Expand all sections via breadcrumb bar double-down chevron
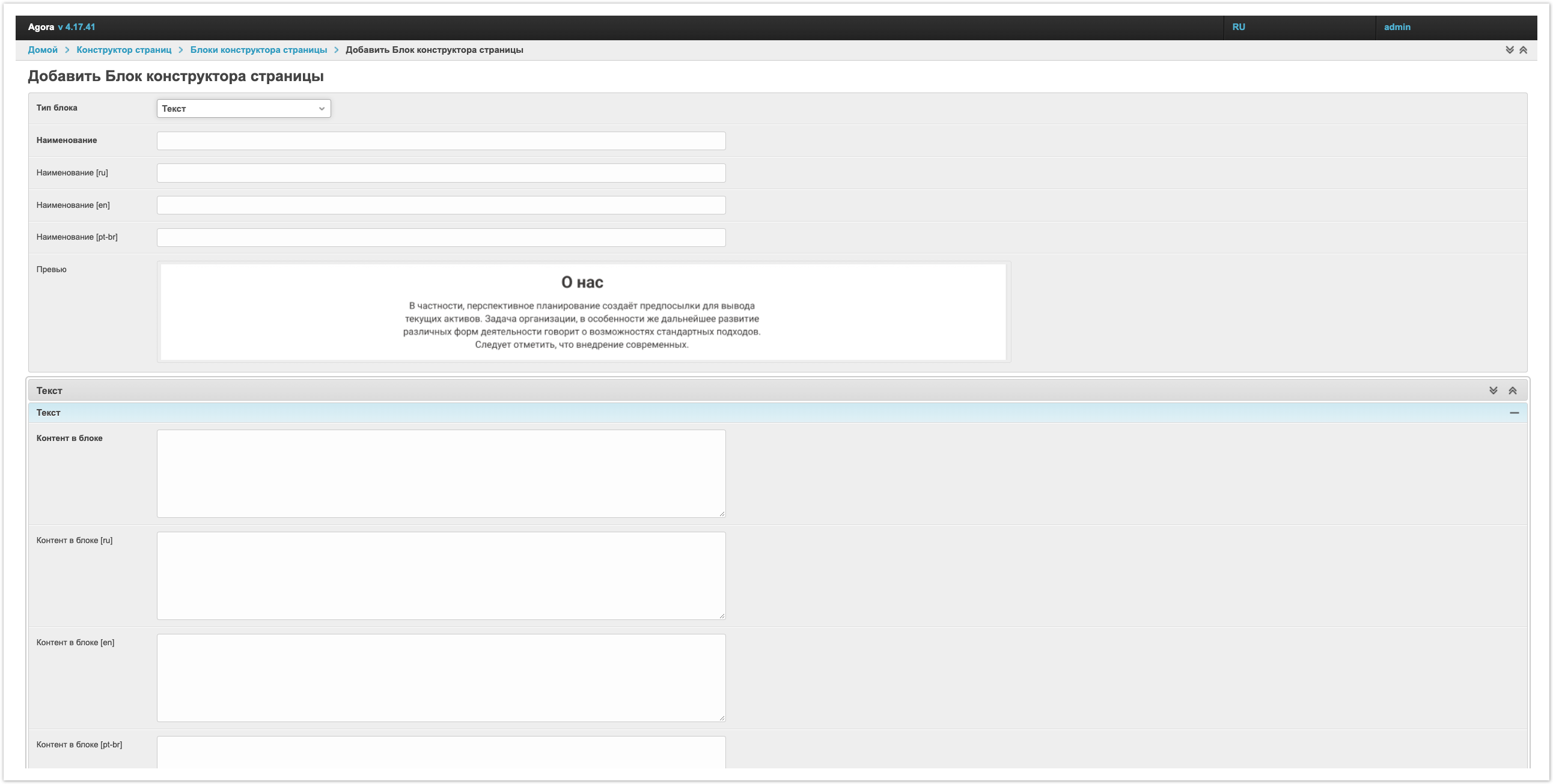Viewport: 1553px width, 784px height. pos(1510,50)
